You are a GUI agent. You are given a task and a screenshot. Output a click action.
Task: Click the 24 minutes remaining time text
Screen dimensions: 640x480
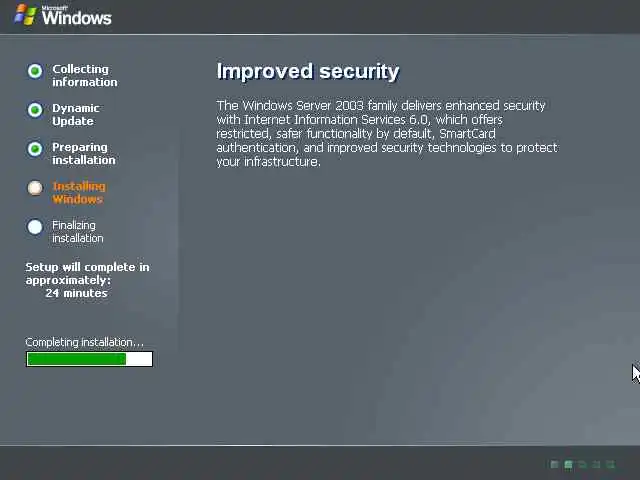click(76, 293)
